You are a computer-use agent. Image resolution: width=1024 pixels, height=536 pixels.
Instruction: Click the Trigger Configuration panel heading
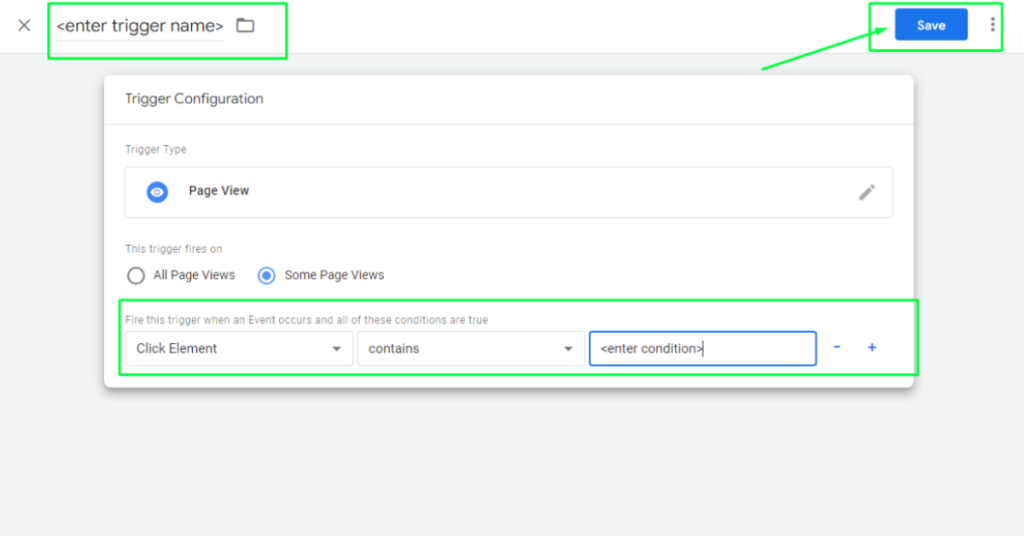[194, 99]
